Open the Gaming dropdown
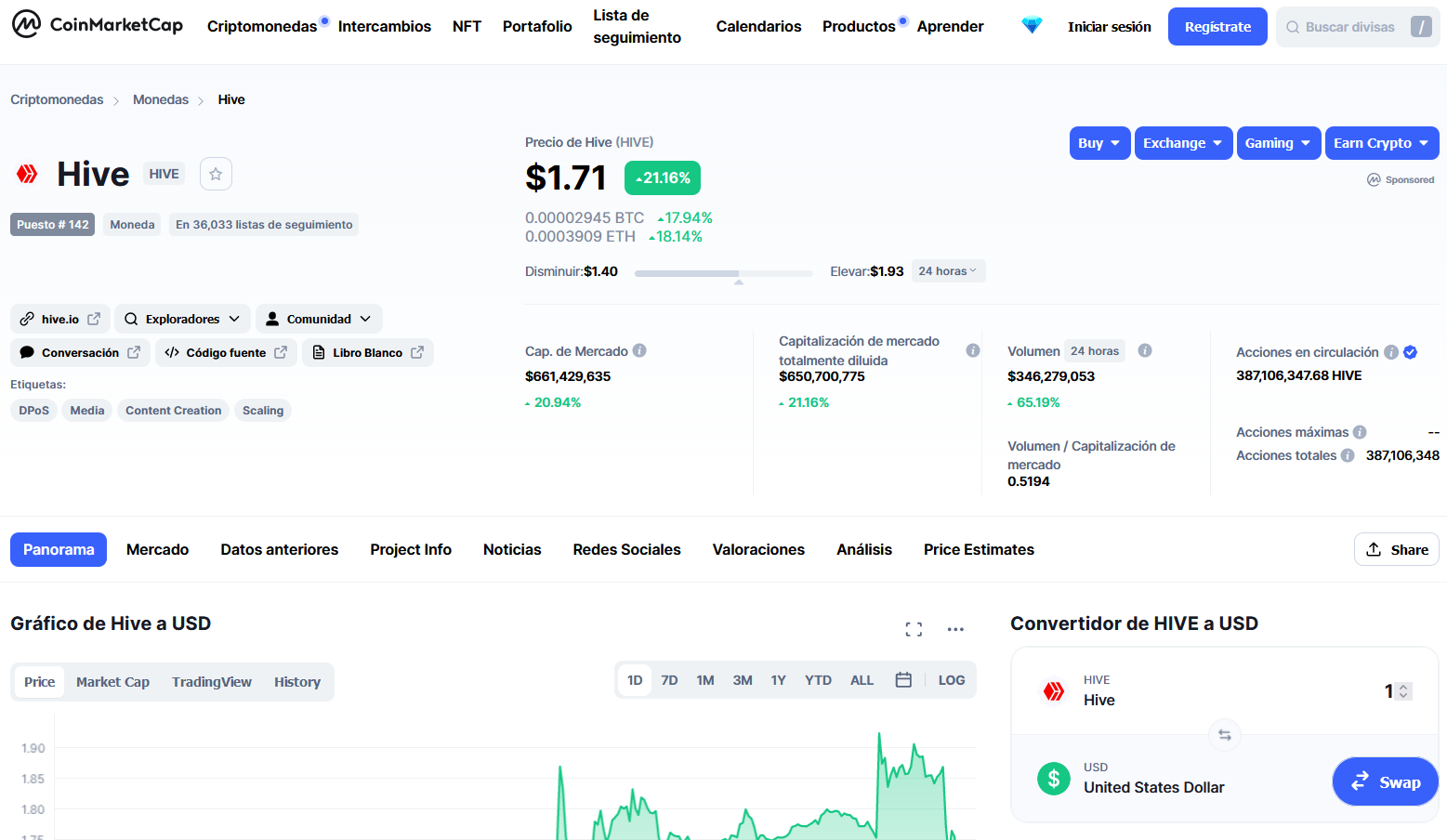The height and width of the screenshot is (840, 1447). pos(1279,143)
